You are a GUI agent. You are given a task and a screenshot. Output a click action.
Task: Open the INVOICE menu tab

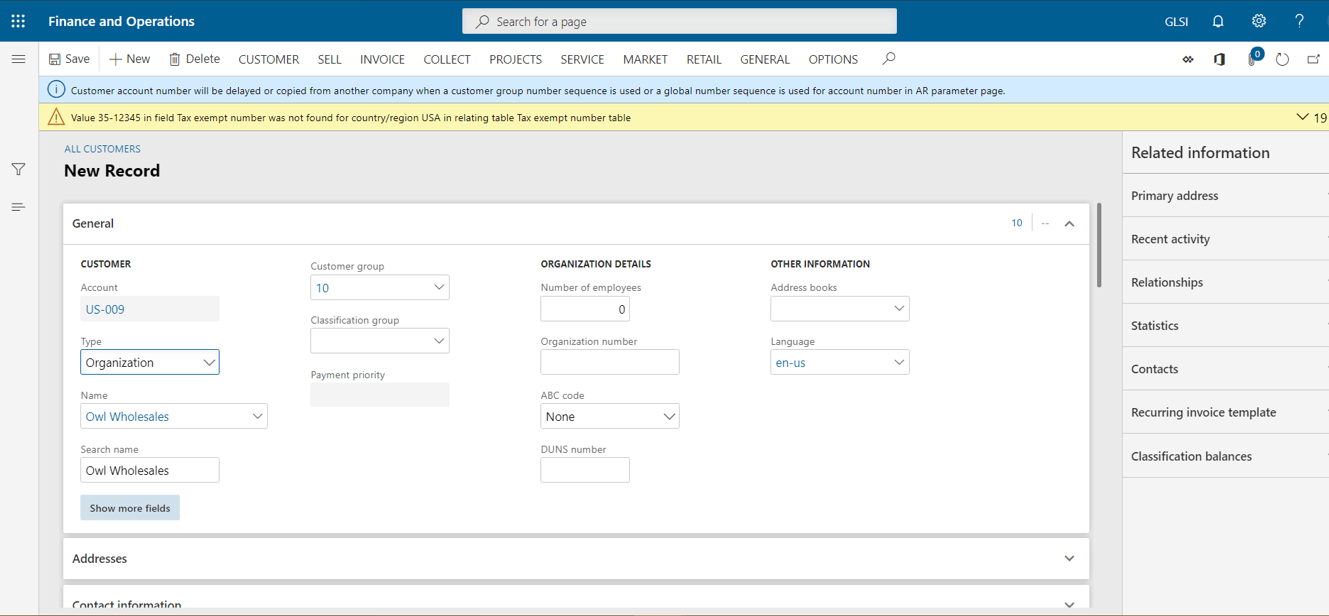click(382, 60)
